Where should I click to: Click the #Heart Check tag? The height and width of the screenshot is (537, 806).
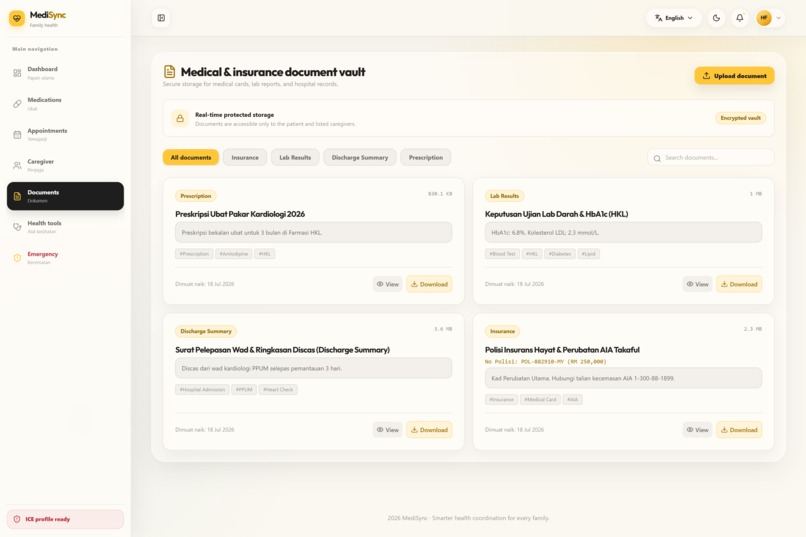tap(278, 390)
